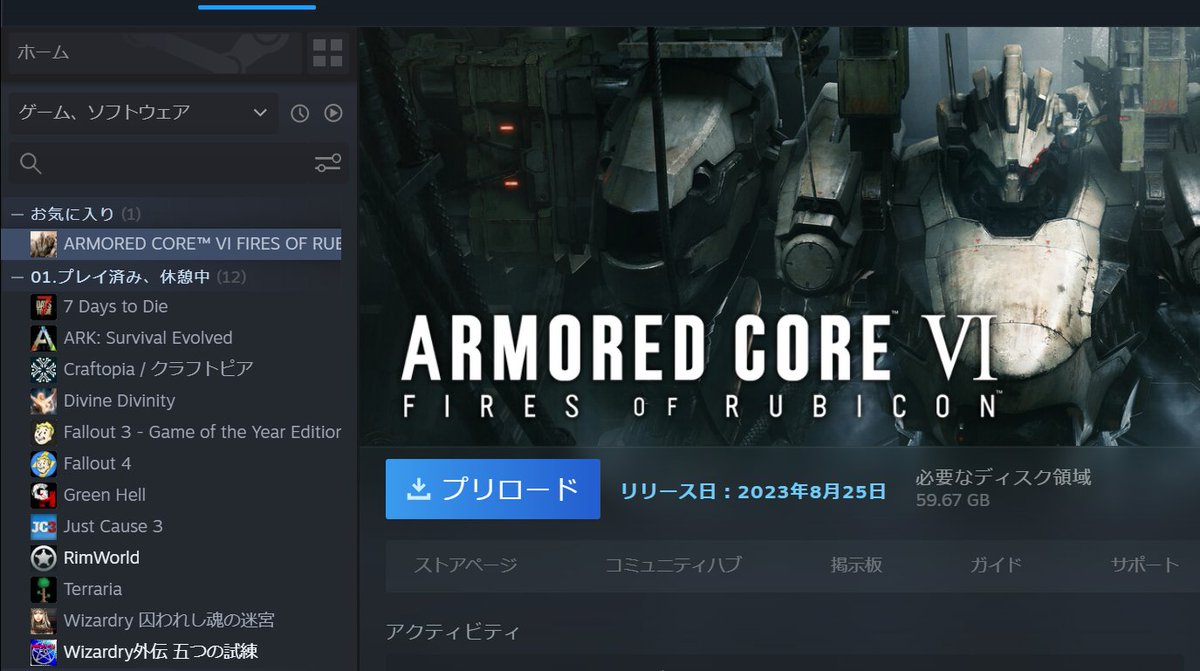Click the ARMORED CORE VI hero banner image
Viewport: 1200px width, 671px height.
click(780, 236)
